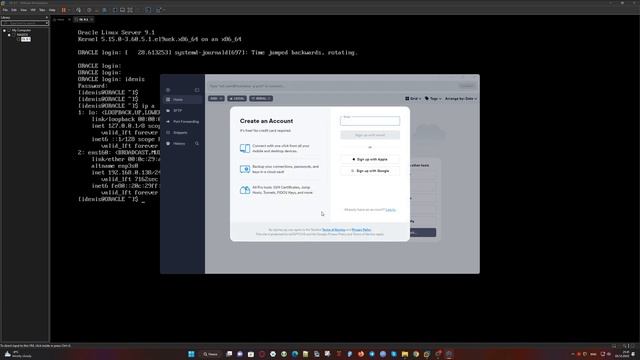Open the Tags filter dropdown
The image size is (640, 360).
tap(433, 99)
